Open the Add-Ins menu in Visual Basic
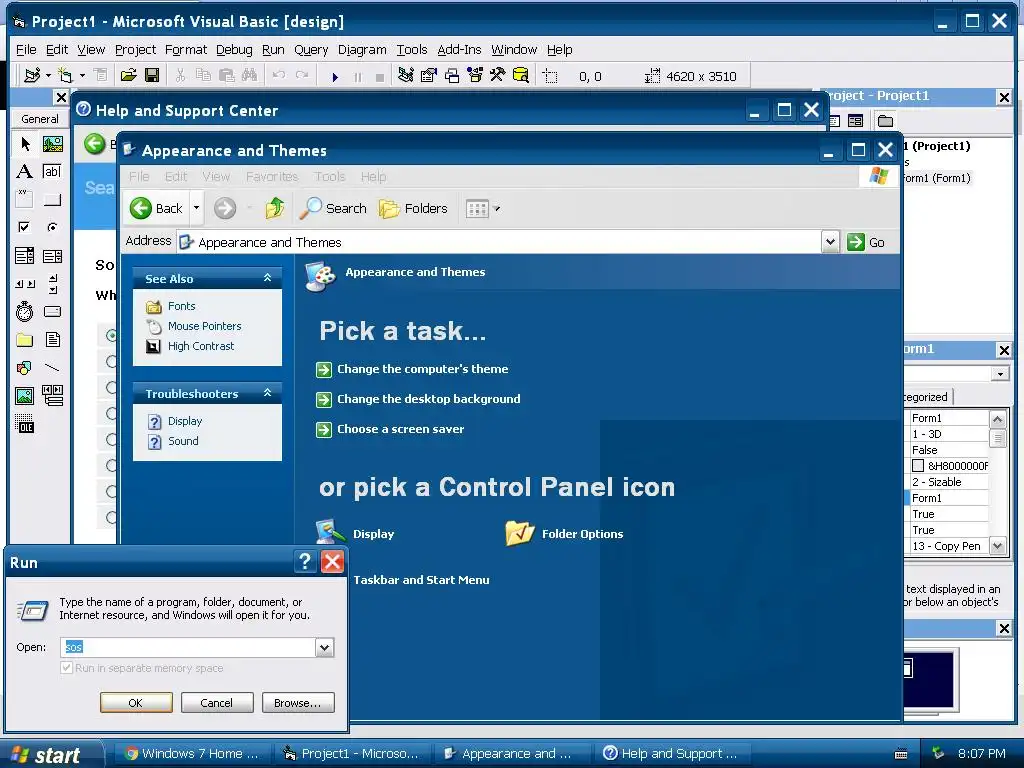The image size is (1024, 768). tap(459, 50)
